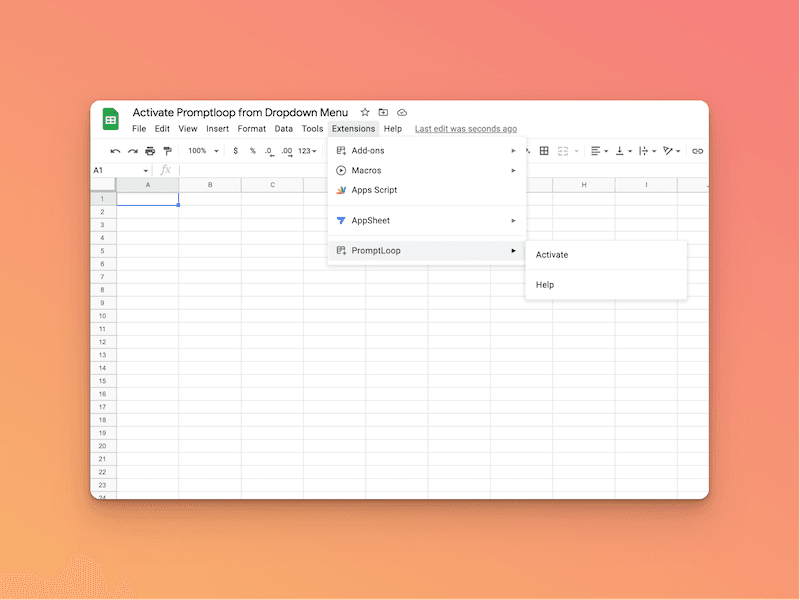This screenshot has width=800, height=600.
Task: Click the Apps Script icon
Action: [x=341, y=190]
